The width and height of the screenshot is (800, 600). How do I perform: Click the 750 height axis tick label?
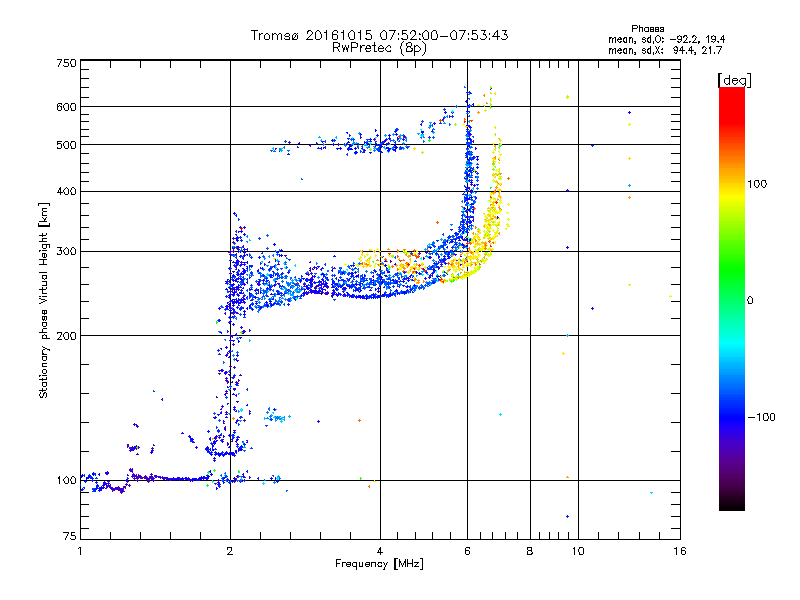coord(66,63)
